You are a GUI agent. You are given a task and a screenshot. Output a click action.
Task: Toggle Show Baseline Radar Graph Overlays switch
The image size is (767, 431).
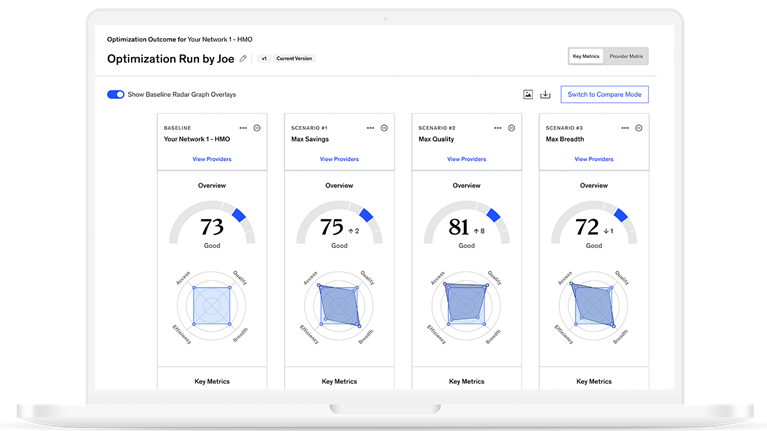[116, 94]
